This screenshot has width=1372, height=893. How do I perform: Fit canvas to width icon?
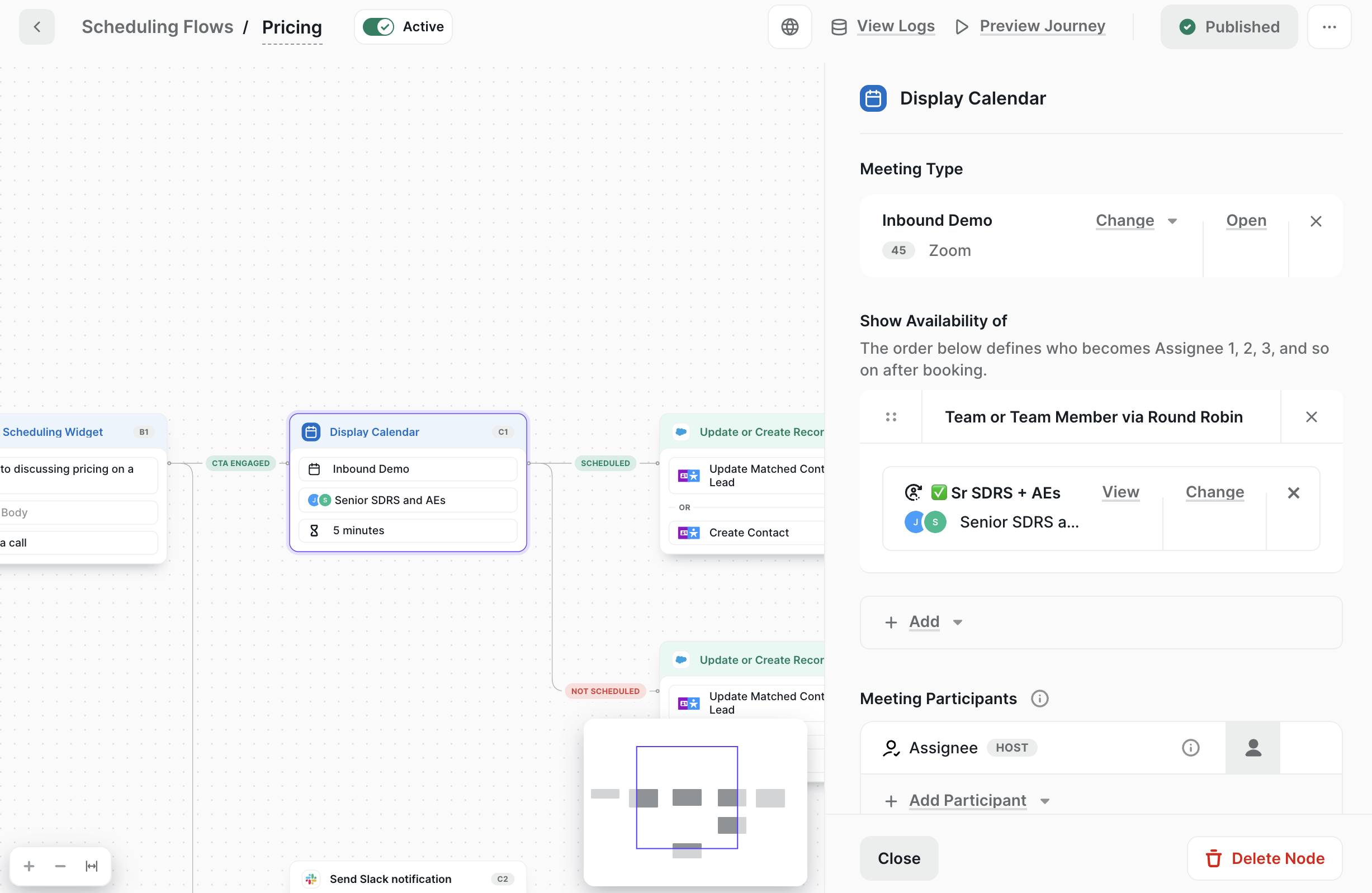point(92,867)
